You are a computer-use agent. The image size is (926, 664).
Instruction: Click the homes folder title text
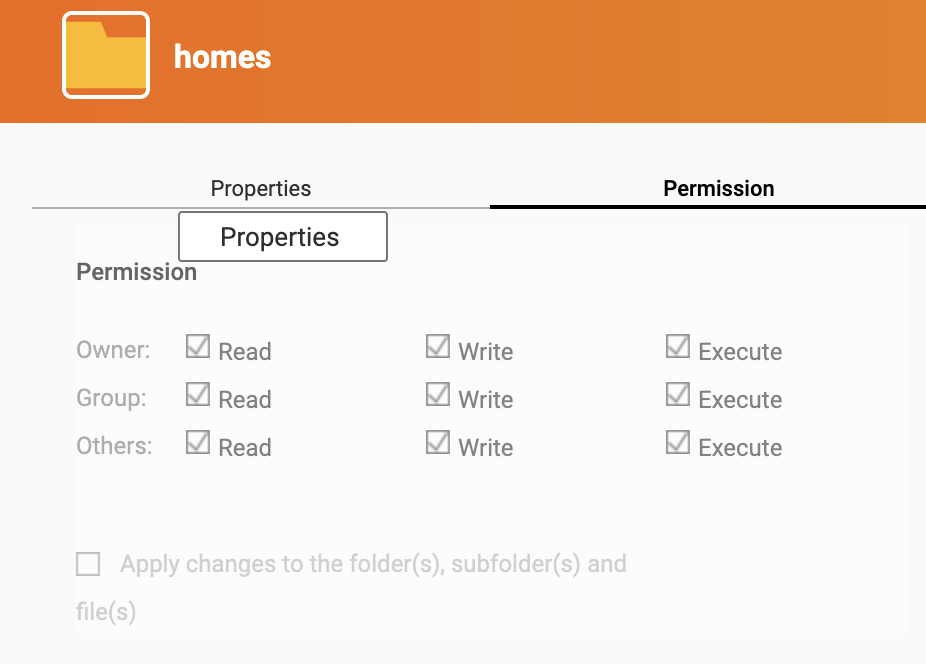223,57
